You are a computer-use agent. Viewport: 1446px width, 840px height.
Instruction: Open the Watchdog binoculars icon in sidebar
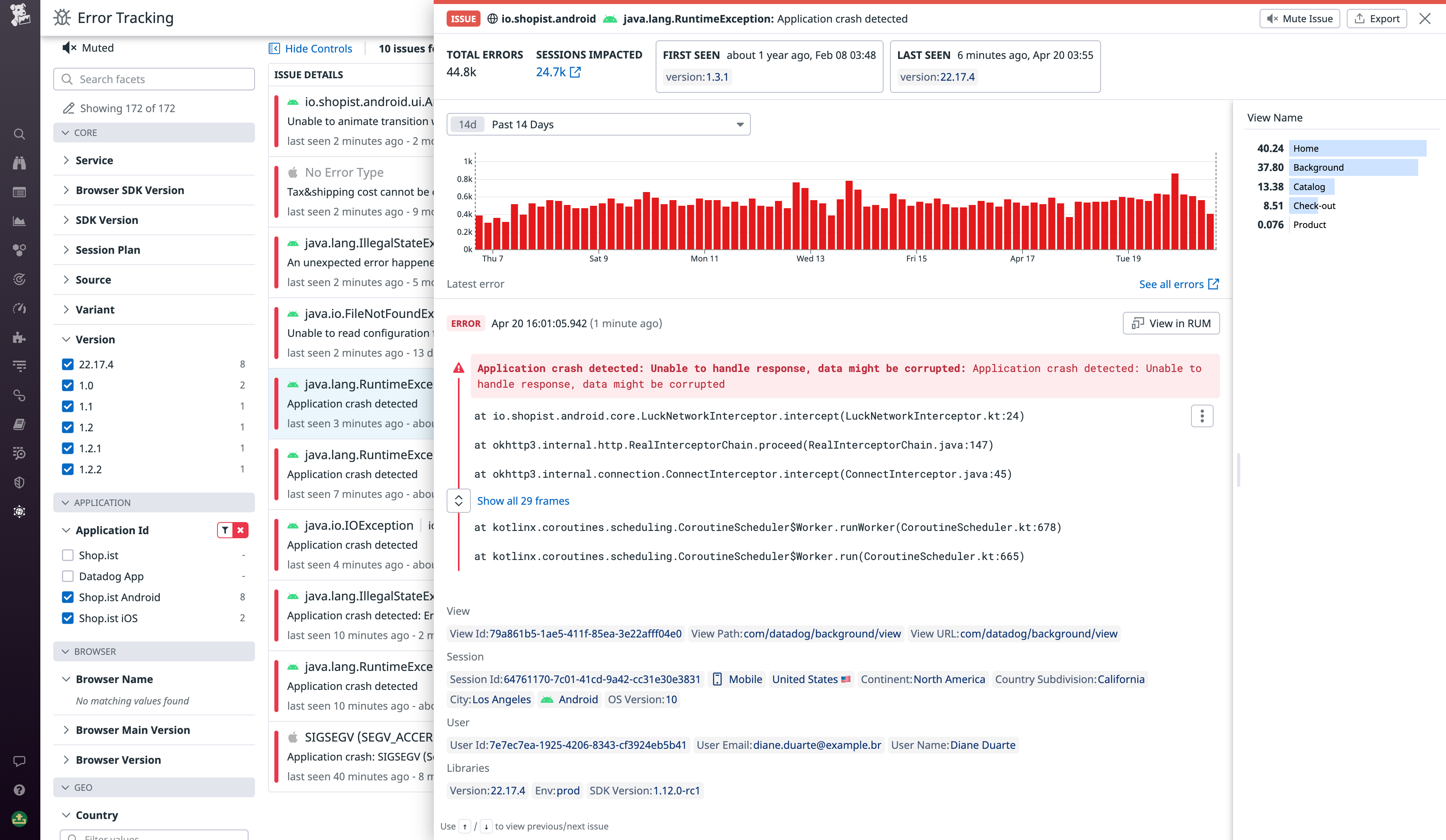19,163
